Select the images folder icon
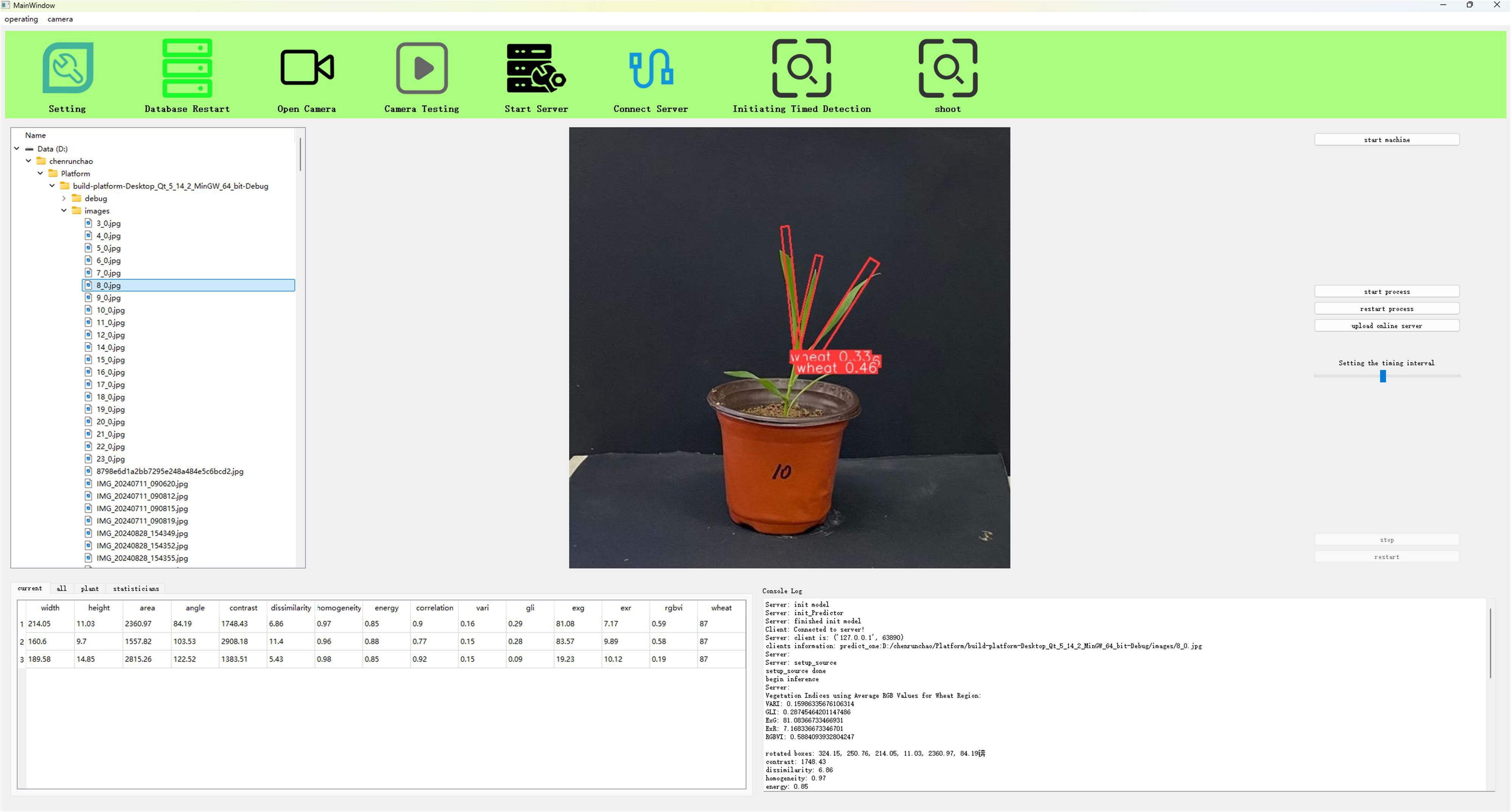This screenshot has width=1511, height=812. [76, 211]
